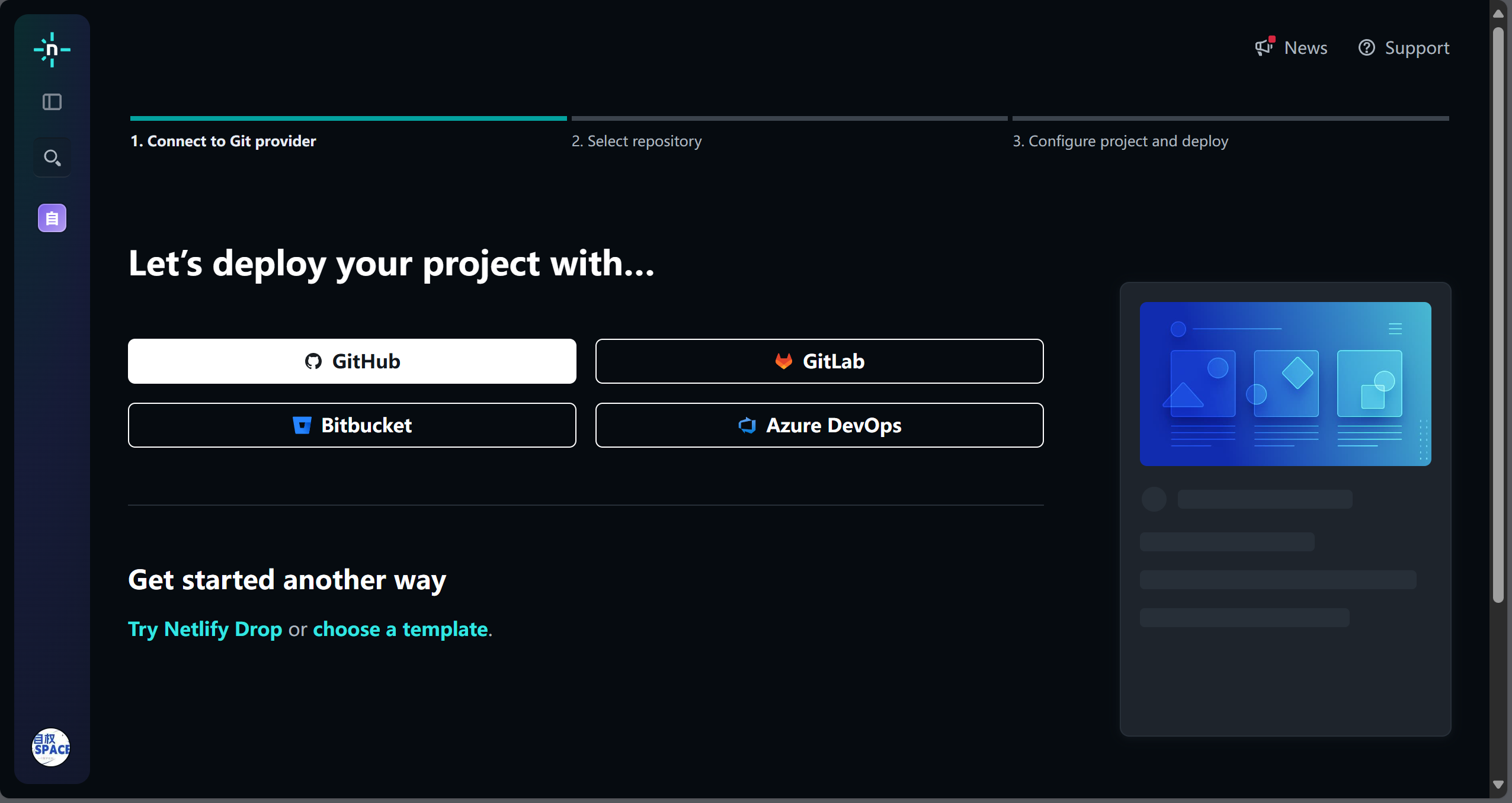
Task: Open search from the magnifier icon
Action: [x=52, y=158]
